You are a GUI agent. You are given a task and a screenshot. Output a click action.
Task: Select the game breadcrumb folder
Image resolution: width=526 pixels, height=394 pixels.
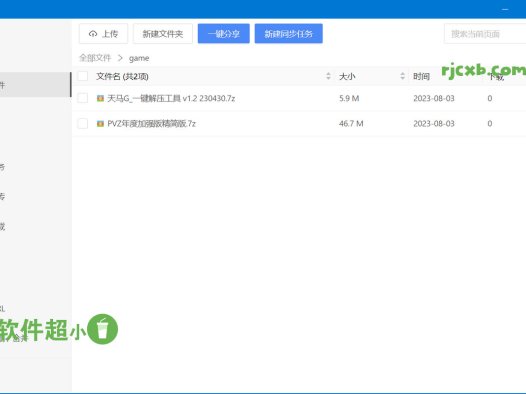pyautogui.click(x=139, y=58)
